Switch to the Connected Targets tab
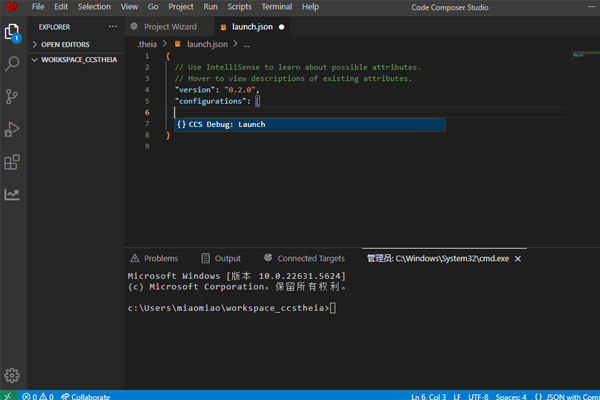The width and height of the screenshot is (600, 400). pos(305,258)
